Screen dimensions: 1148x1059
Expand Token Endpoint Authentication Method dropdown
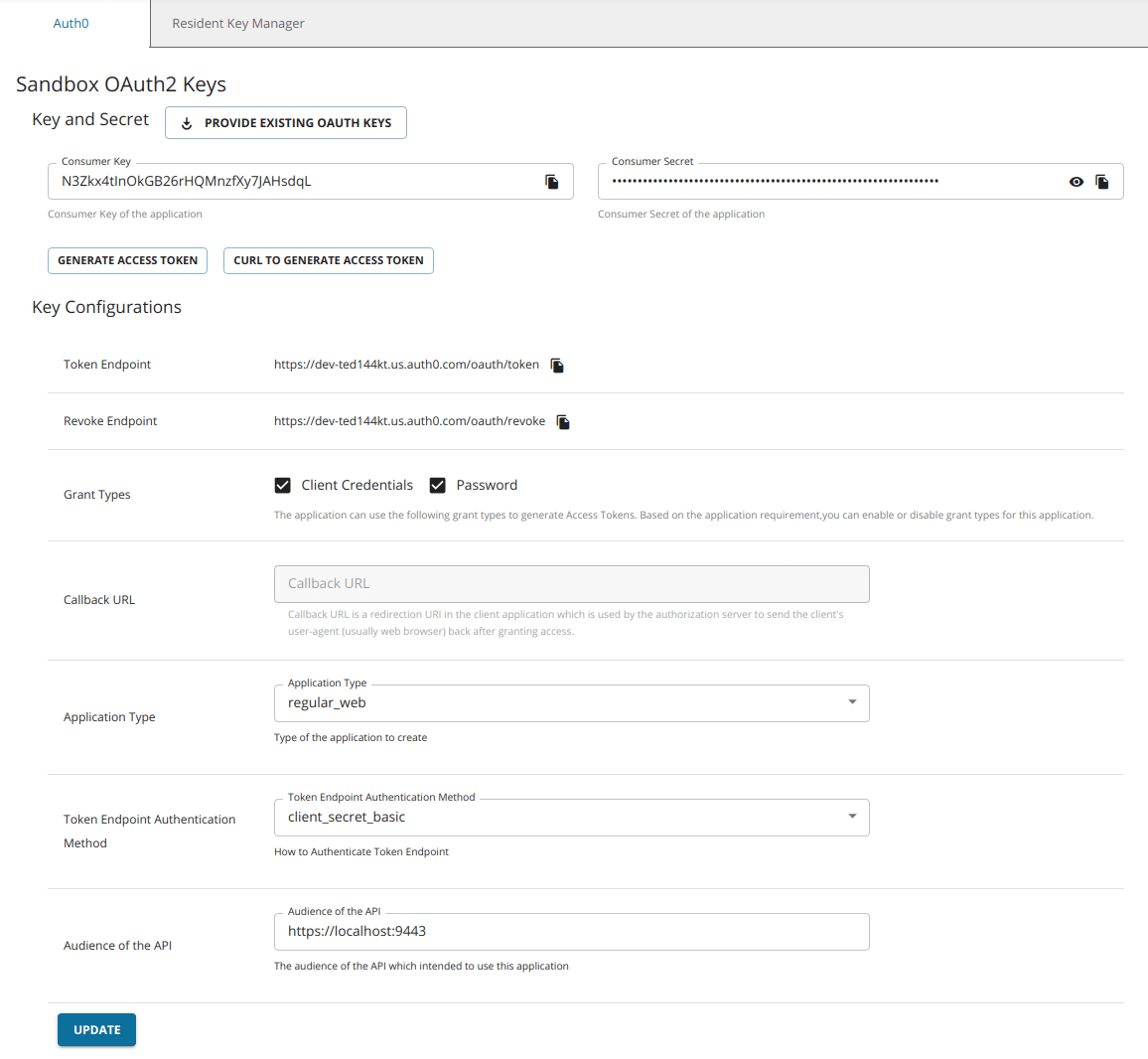(571, 818)
